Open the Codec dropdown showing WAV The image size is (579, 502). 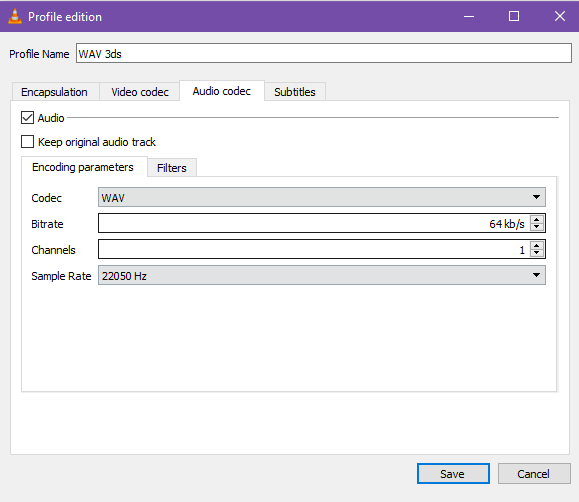click(322, 197)
